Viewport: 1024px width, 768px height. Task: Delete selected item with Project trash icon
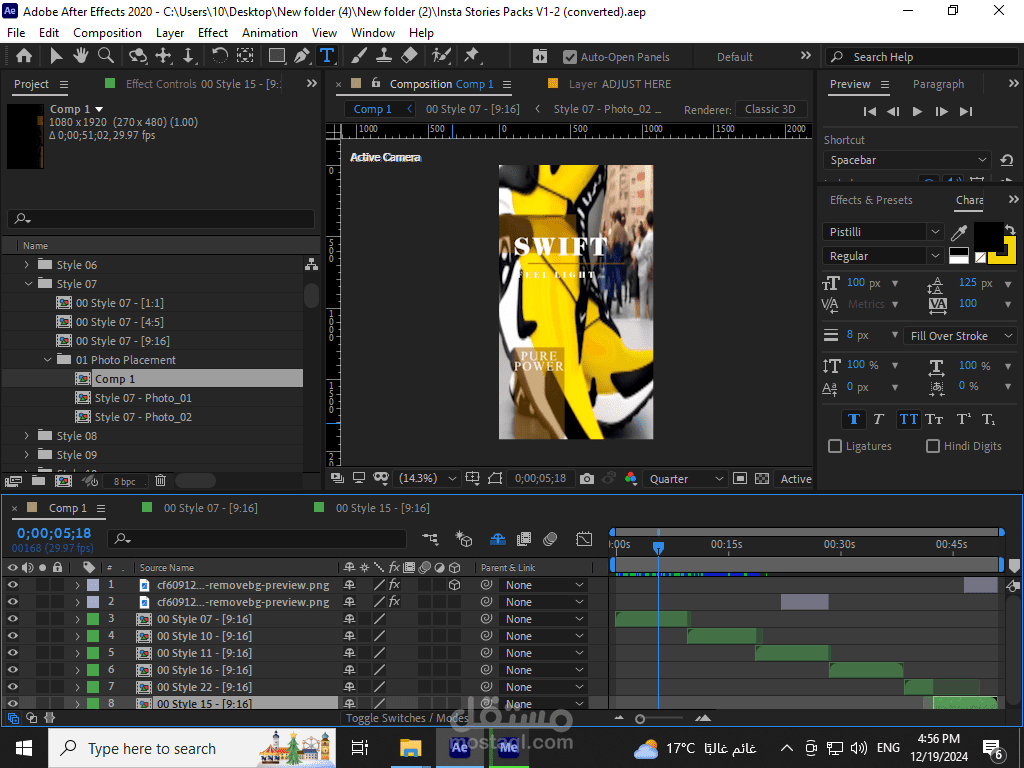pyautogui.click(x=161, y=481)
